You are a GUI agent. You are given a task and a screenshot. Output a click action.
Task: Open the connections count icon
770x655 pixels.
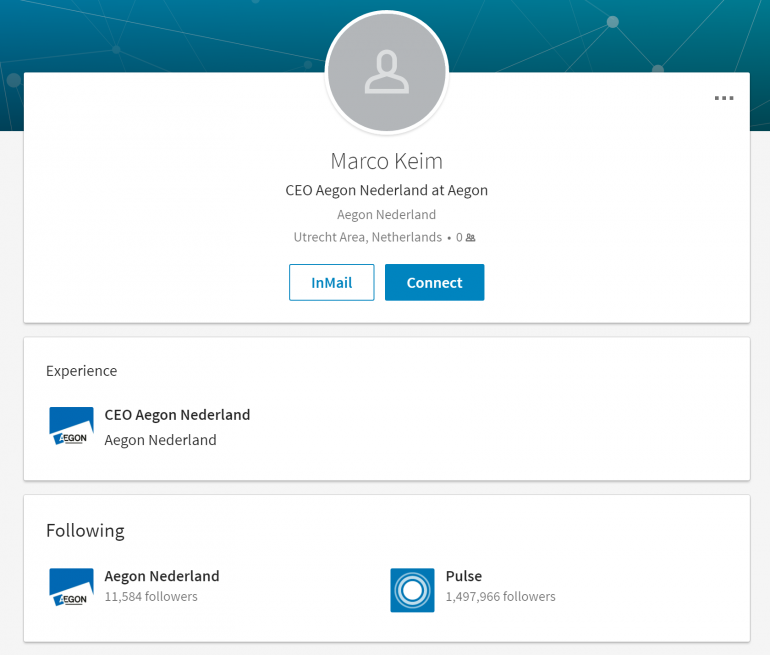click(x=470, y=238)
